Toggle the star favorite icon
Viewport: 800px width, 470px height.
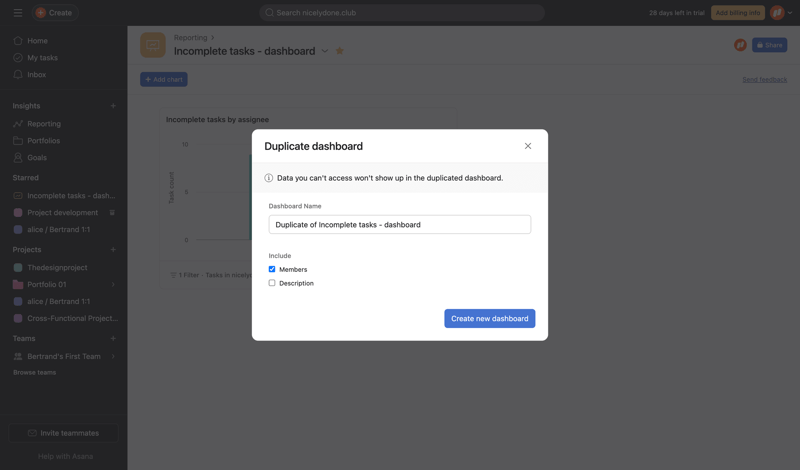coord(339,51)
